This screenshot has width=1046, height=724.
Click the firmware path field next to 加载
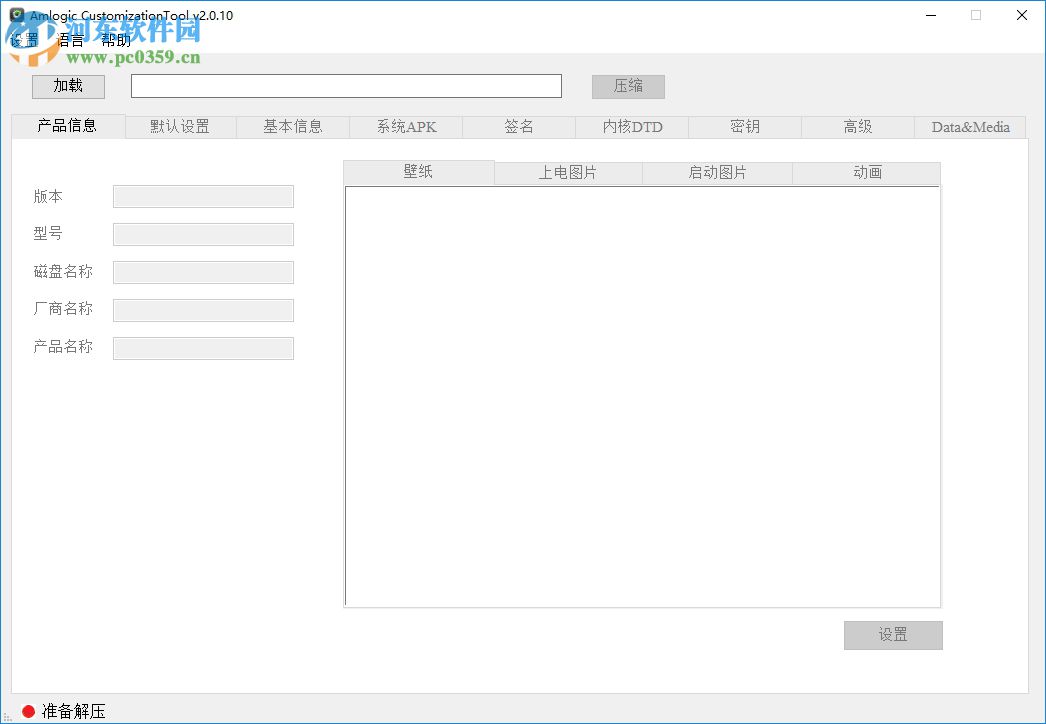tap(345, 85)
